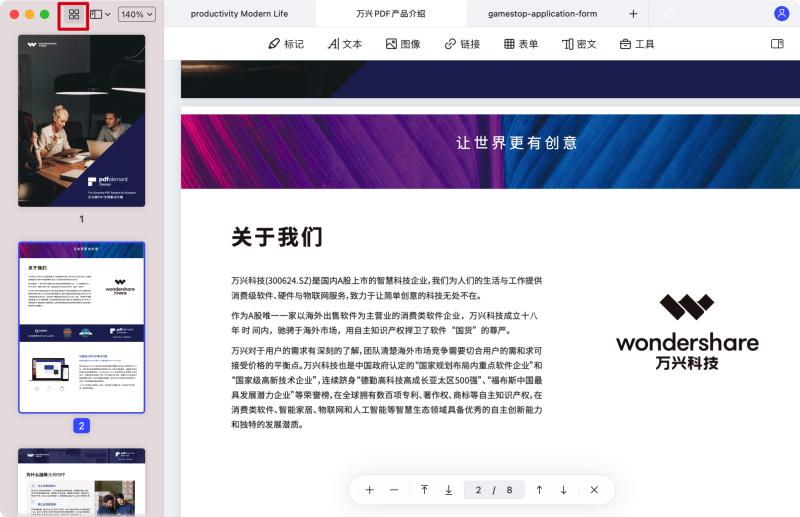This screenshot has height=517, width=800.
Task: Go to next page down arrow
Action: pyautogui.click(x=563, y=490)
